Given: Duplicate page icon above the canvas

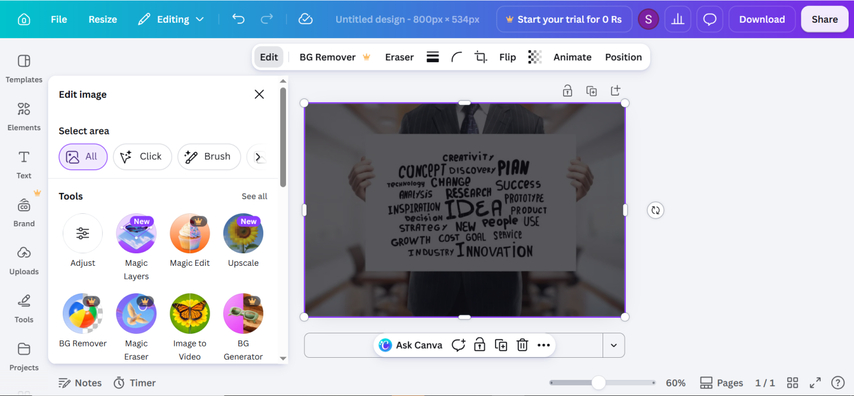Looking at the screenshot, I should coord(591,91).
